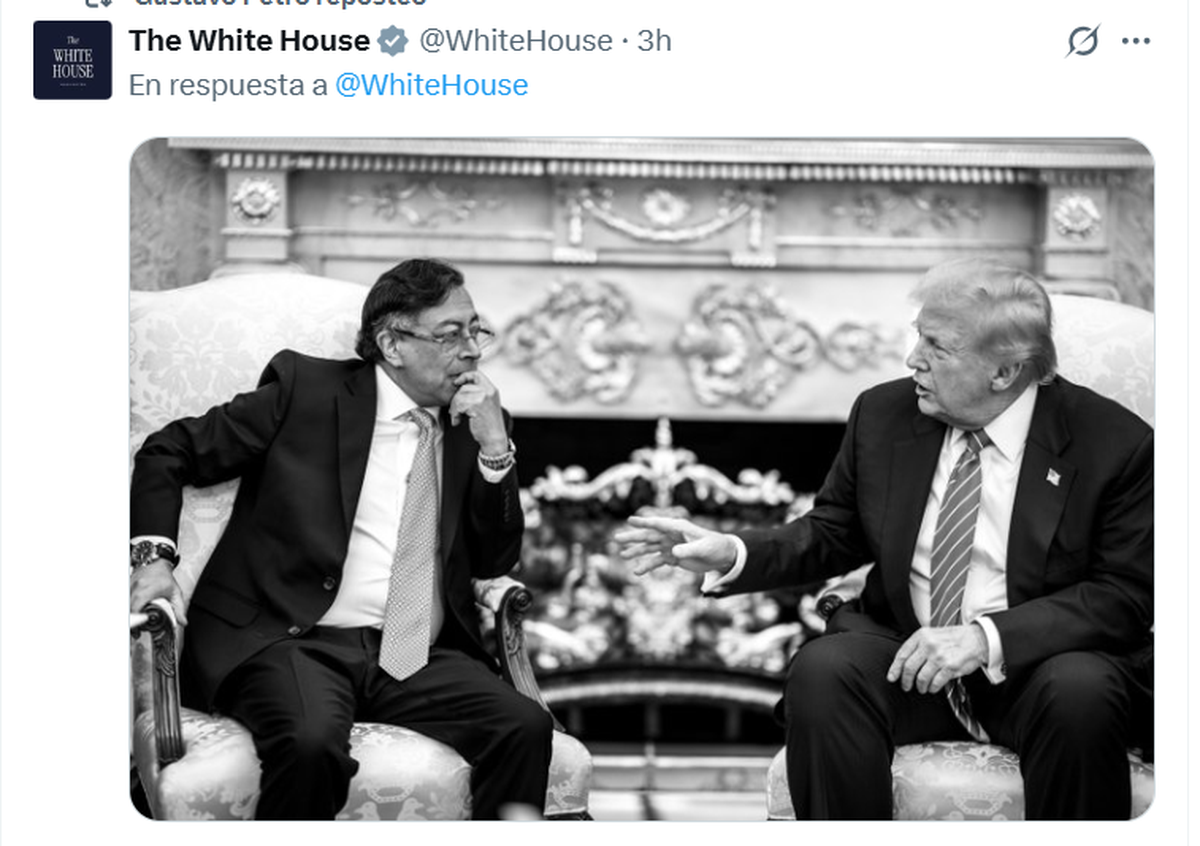Open the gray @WhiteHouse handle beside the badge

point(515,41)
